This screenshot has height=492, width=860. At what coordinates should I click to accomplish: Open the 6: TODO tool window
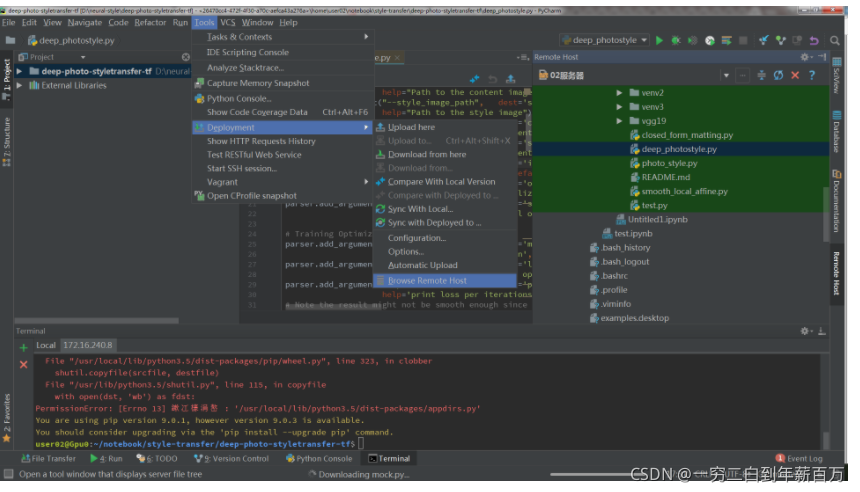[x=157, y=459]
